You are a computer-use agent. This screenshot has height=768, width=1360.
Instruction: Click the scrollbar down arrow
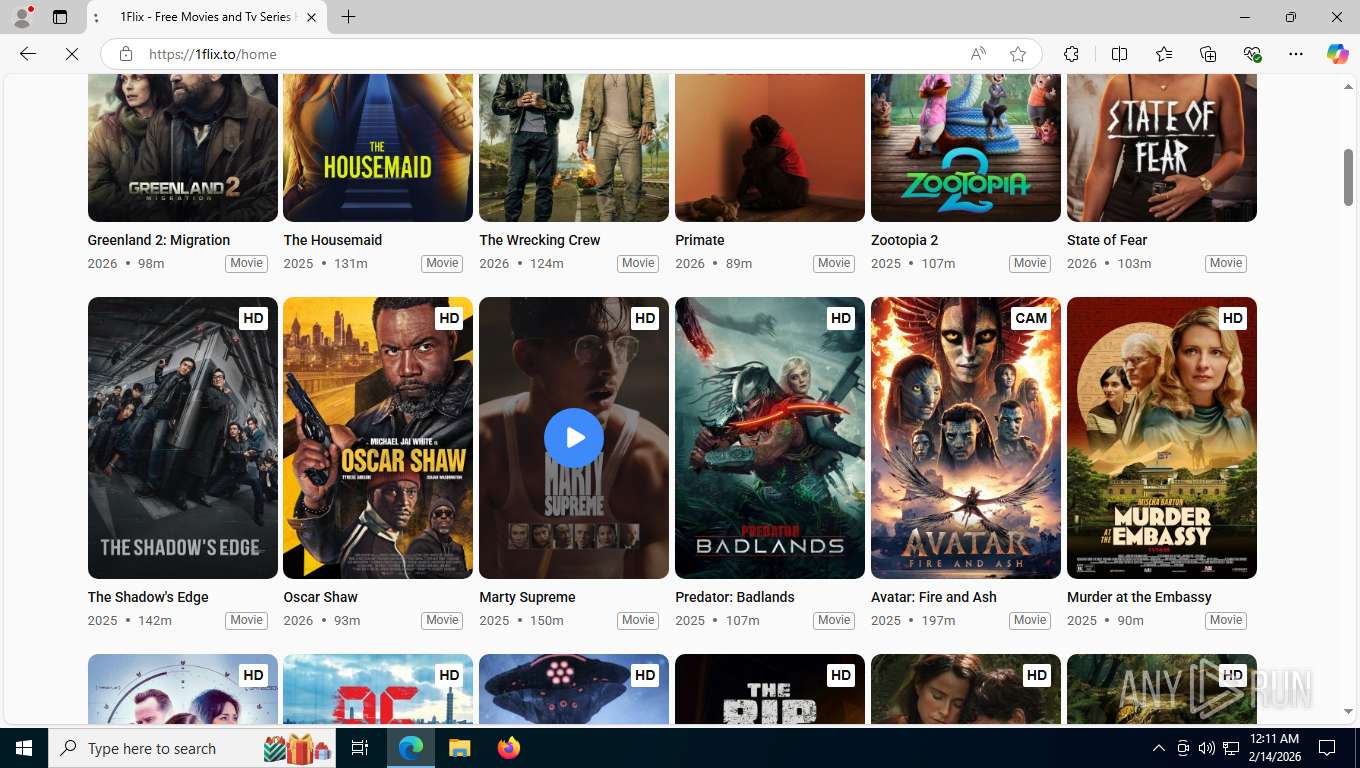pos(1348,711)
